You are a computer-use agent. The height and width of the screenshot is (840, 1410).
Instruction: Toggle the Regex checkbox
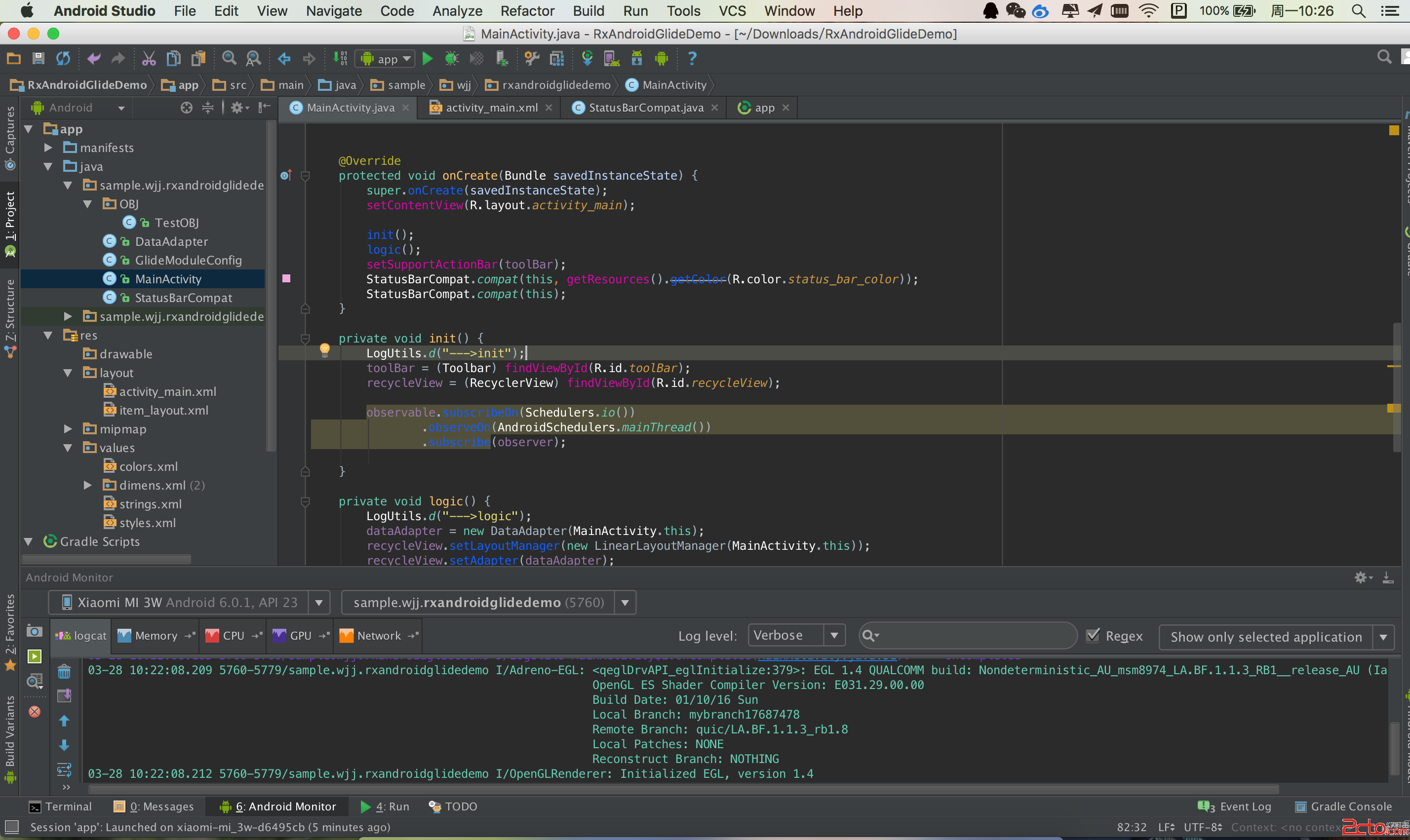click(x=1093, y=636)
